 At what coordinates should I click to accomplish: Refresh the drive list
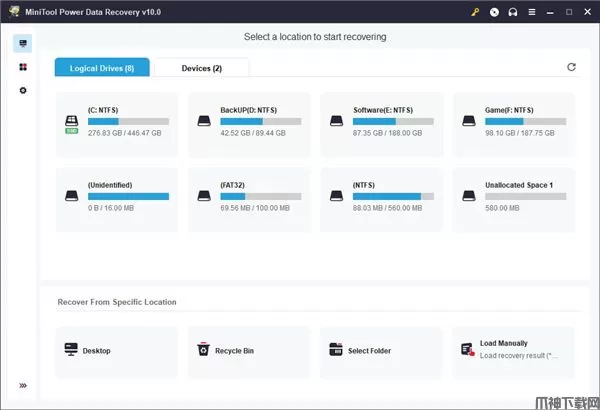pyautogui.click(x=571, y=67)
